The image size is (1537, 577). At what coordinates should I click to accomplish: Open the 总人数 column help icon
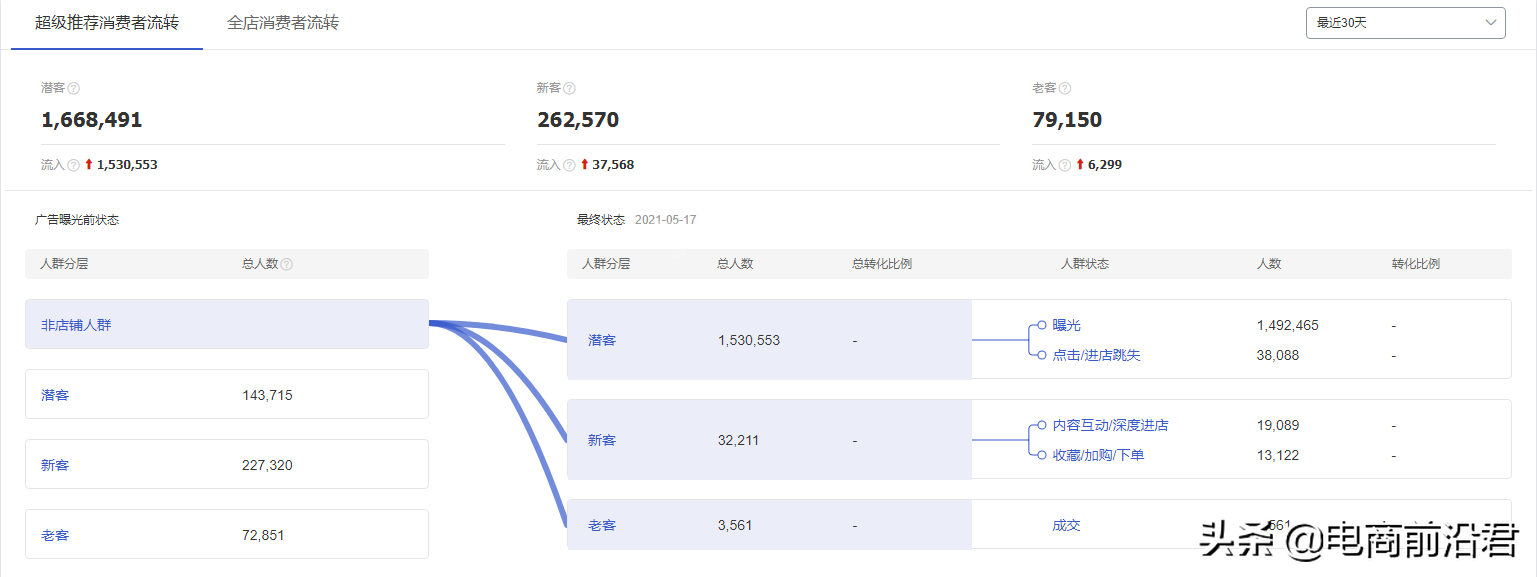tap(289, 263)
